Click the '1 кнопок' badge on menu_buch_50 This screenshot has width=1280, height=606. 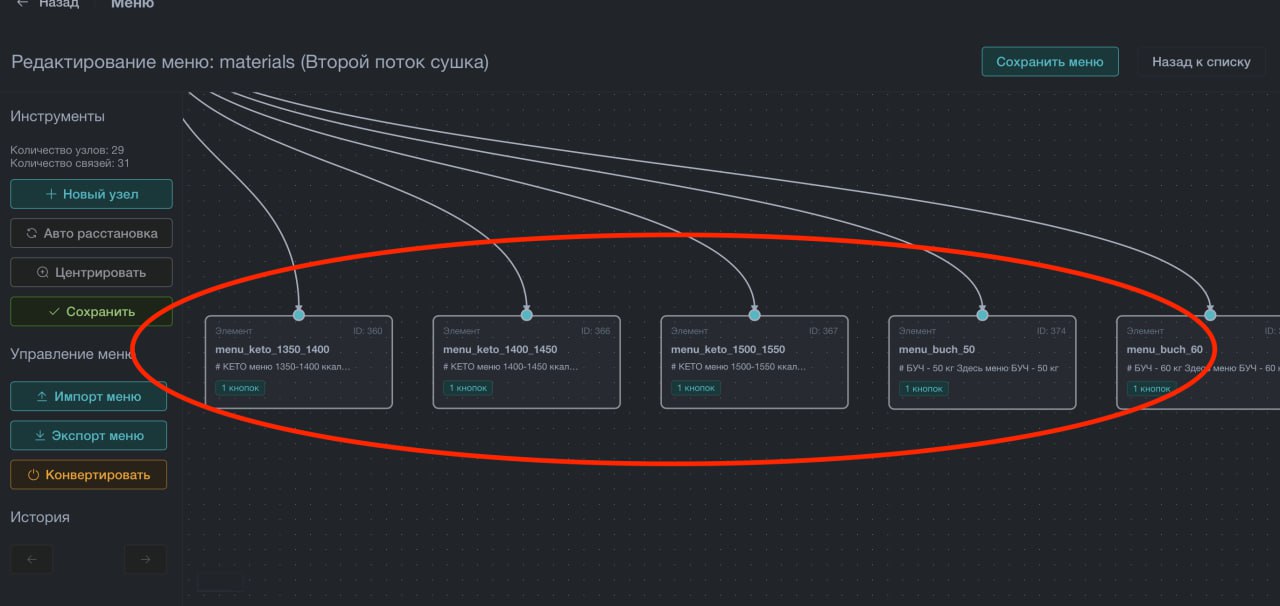pyautogui.click(x=924, y=388)
